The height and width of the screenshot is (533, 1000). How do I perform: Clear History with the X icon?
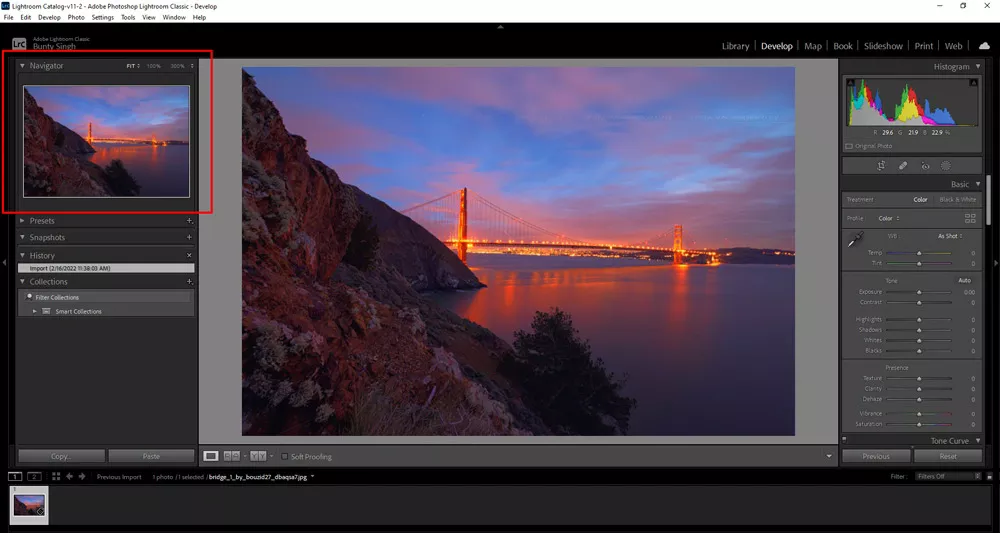click(x=189, y=256)
